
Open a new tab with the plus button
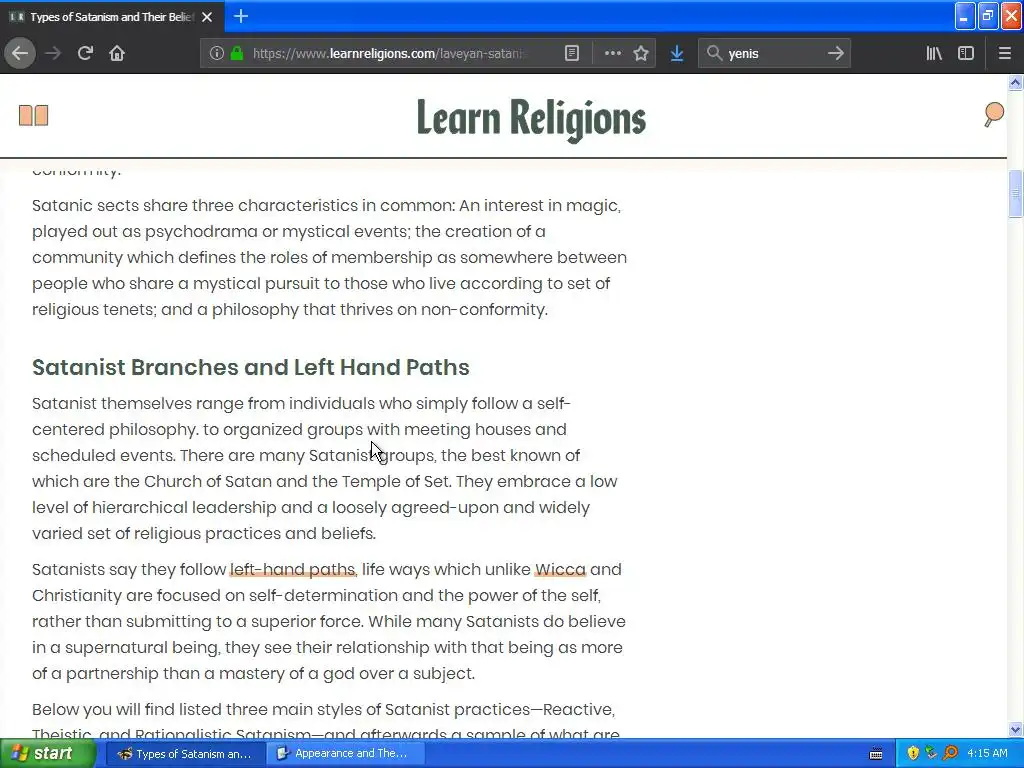240,16
